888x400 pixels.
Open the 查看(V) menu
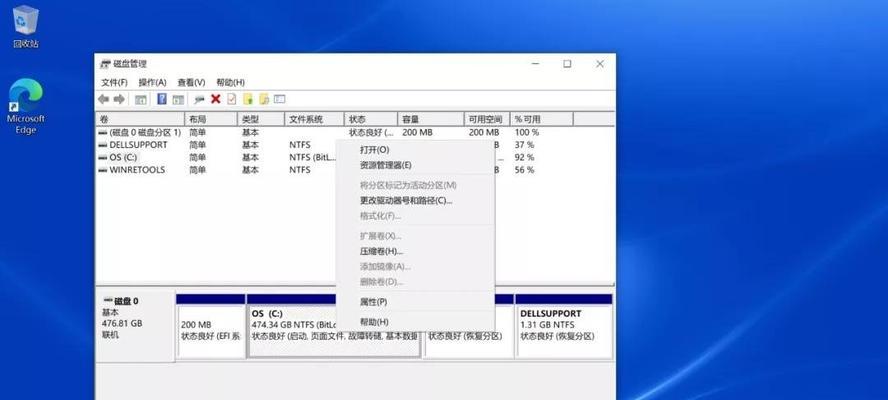coord(191,82)
